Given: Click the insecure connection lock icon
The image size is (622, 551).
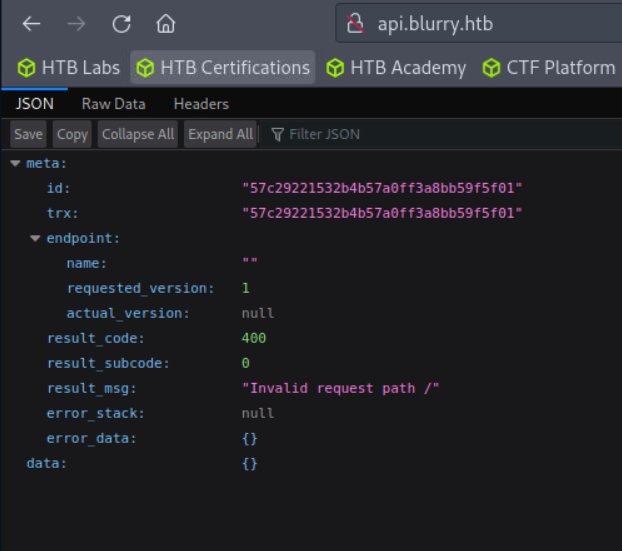Looking at the screenshot, I should coord(353,24).
